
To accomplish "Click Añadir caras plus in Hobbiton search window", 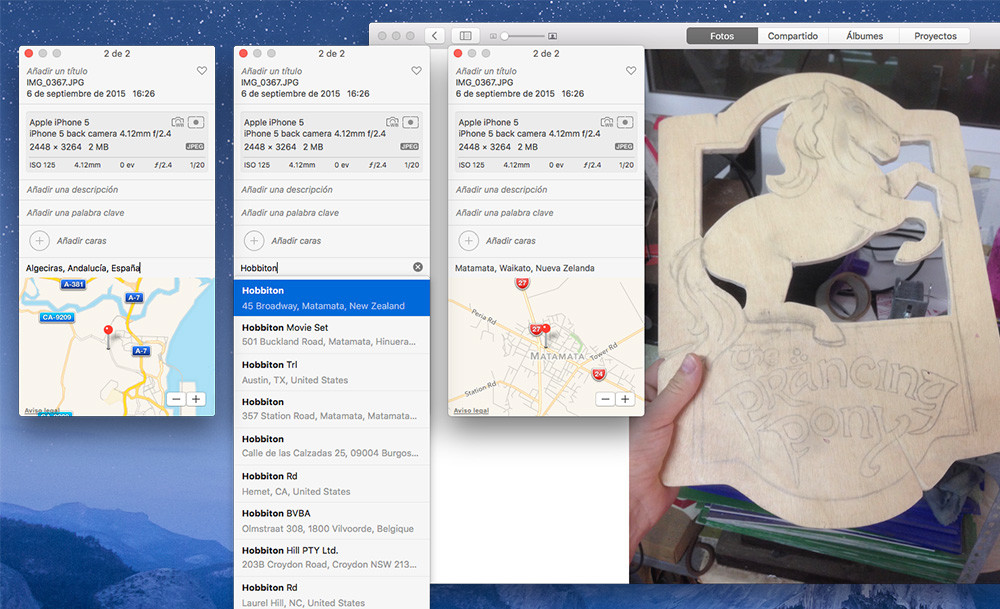I will (x=254, y=240).
